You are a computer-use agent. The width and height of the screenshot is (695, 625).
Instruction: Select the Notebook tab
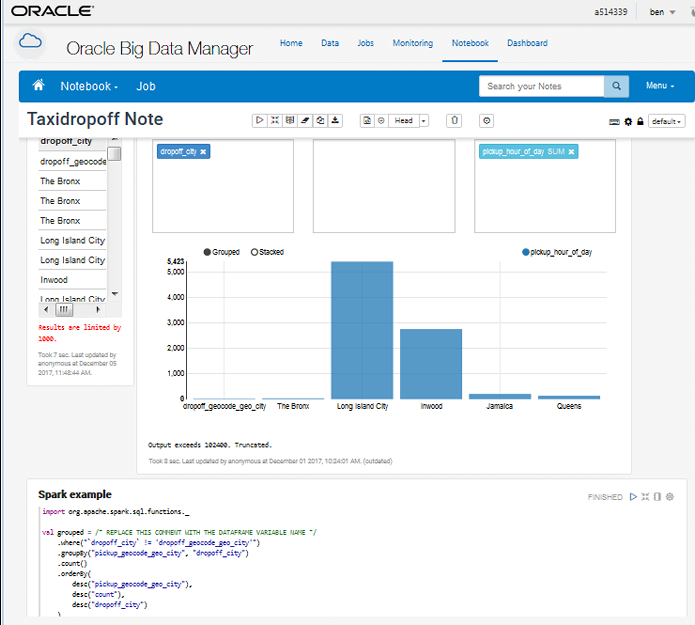(x=470, y=43)
